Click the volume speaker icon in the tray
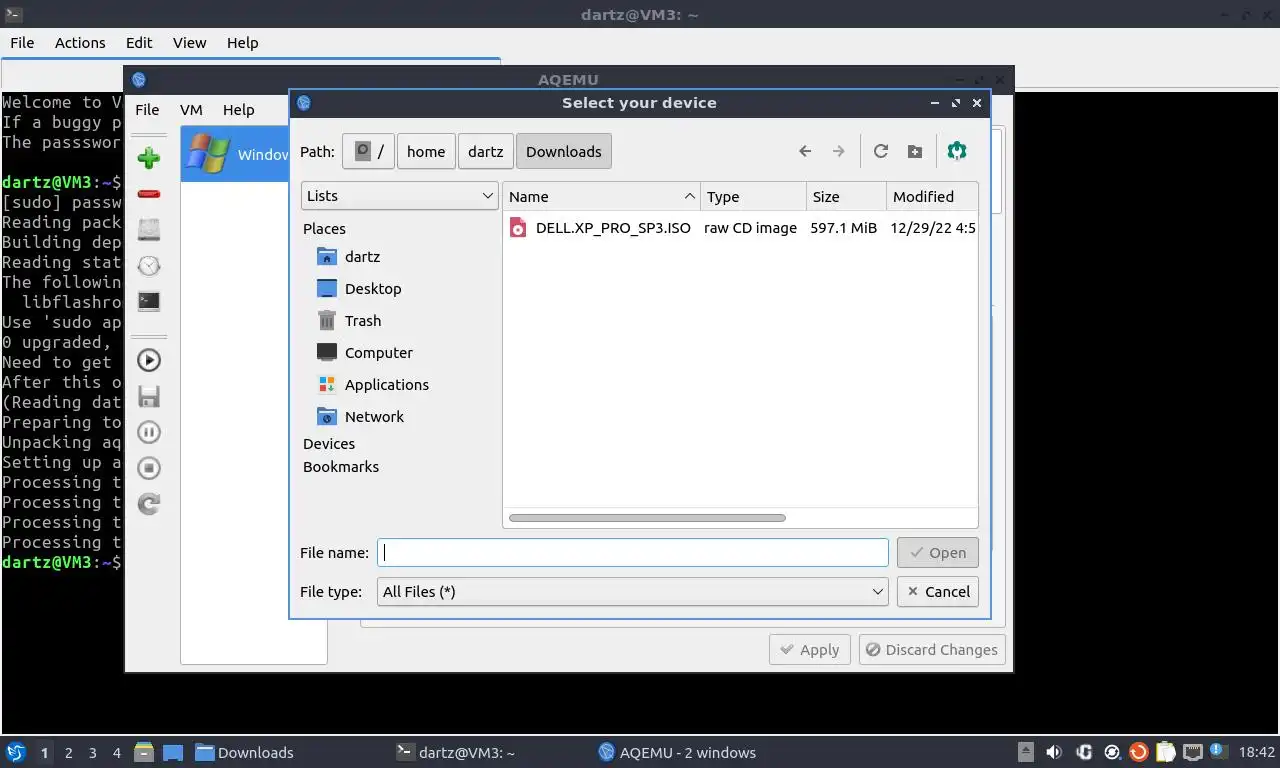This screenshot has height=768, width=1280. (x=1054, y=752)
